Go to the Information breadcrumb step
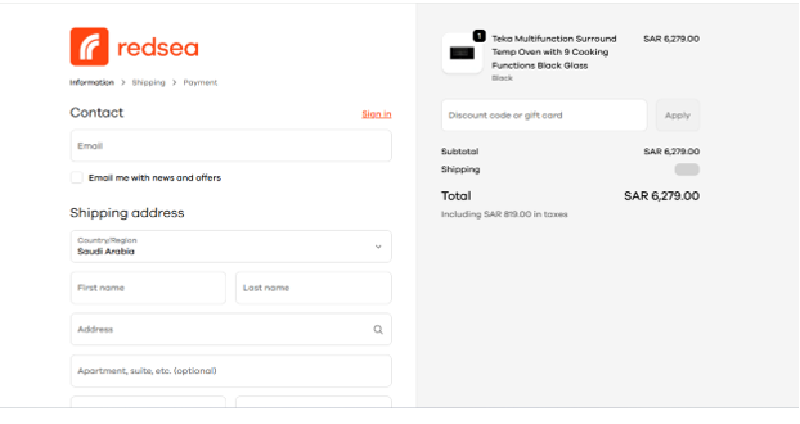Screen dimensions: 800x424 point(91,83)
